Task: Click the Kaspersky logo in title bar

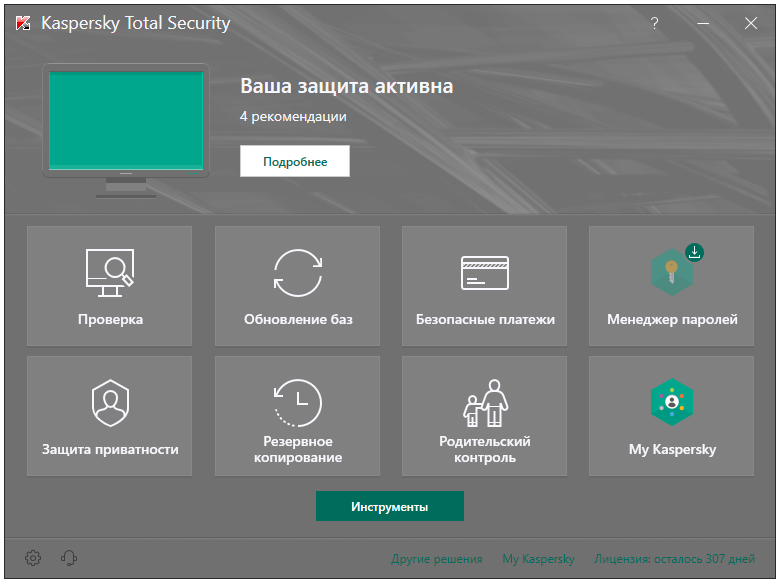Action: point(23,23)
